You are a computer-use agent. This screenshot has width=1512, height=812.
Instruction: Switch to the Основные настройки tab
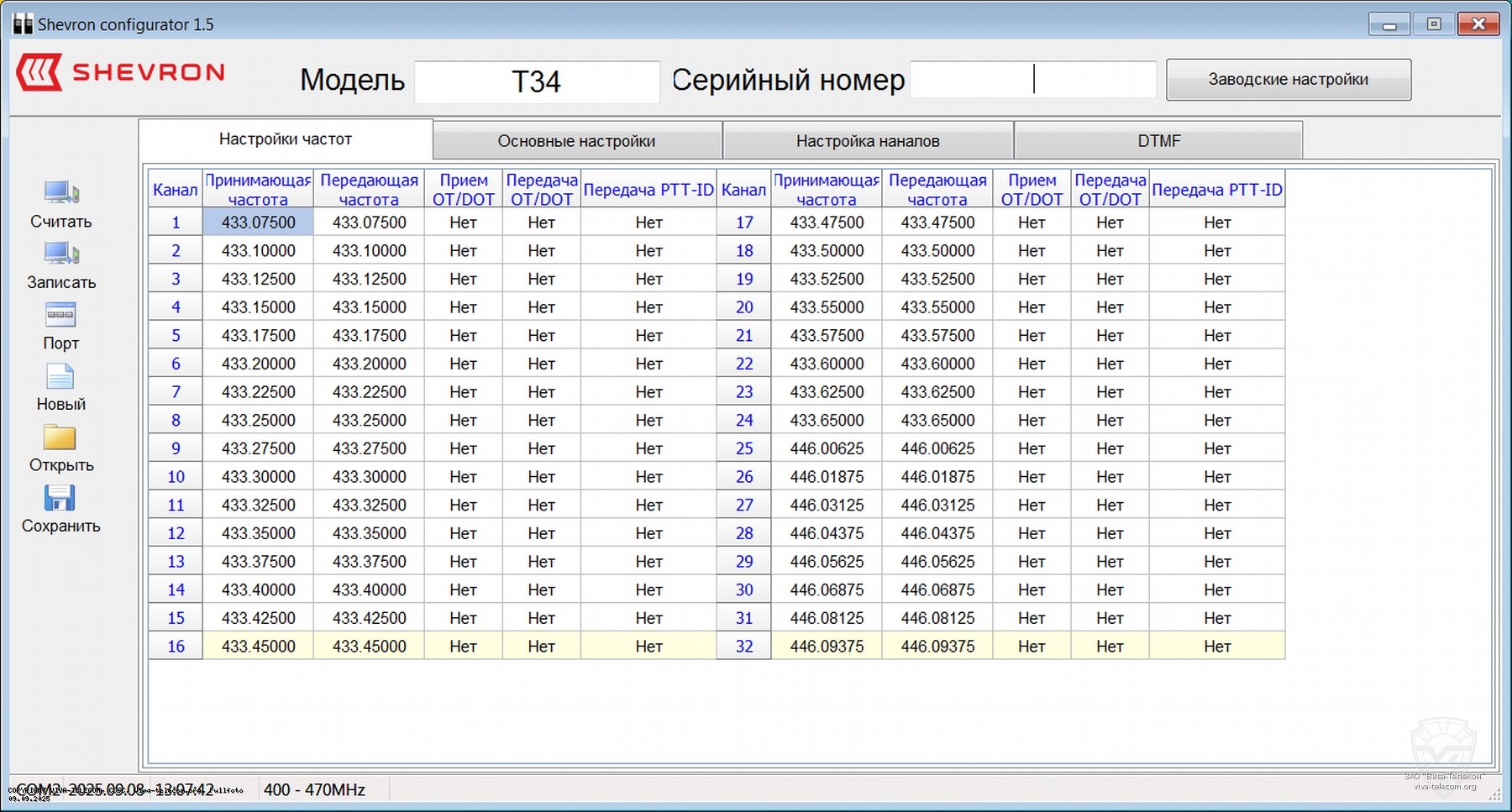[577, 140]
